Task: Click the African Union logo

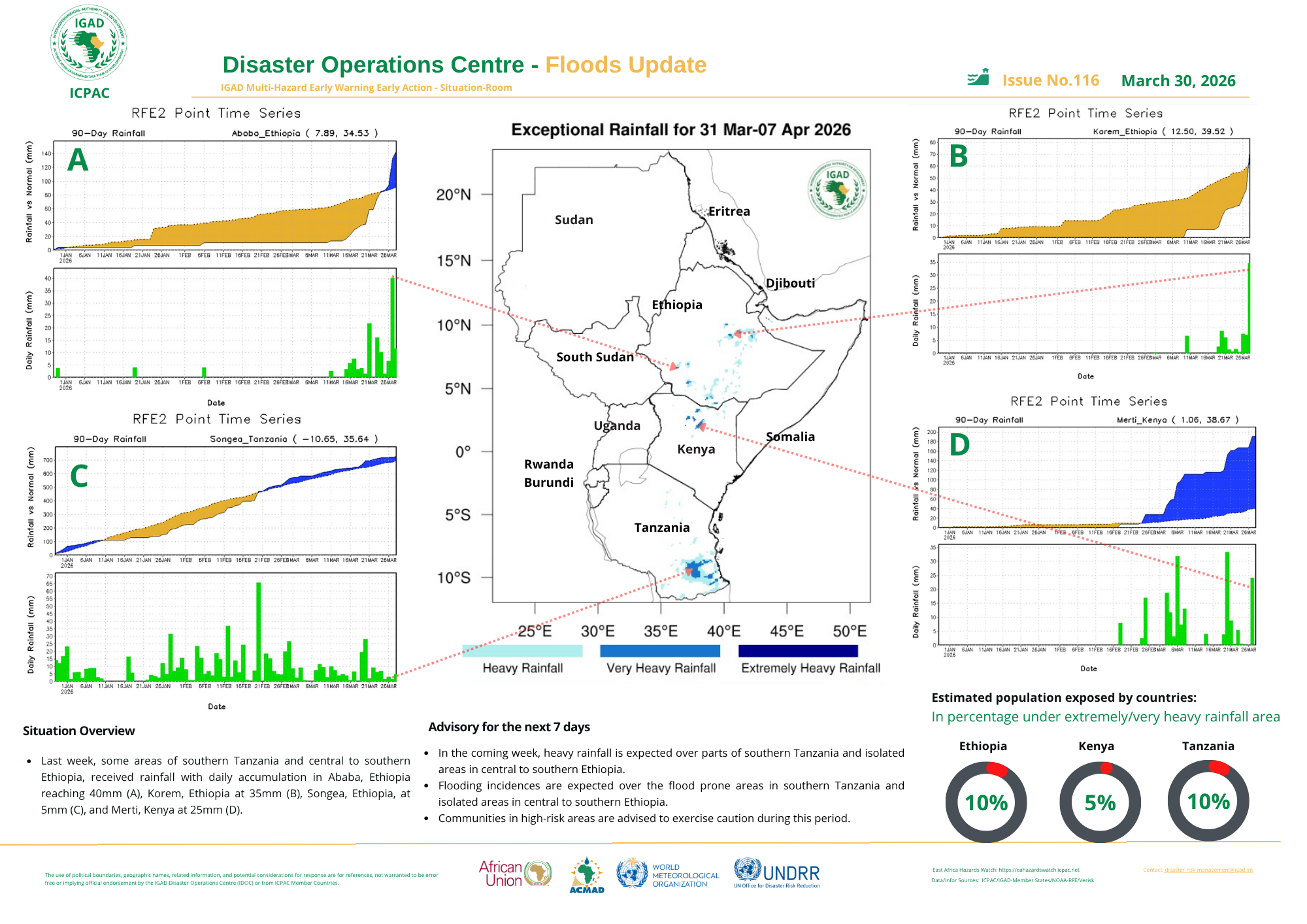Action: click(515, 874)
